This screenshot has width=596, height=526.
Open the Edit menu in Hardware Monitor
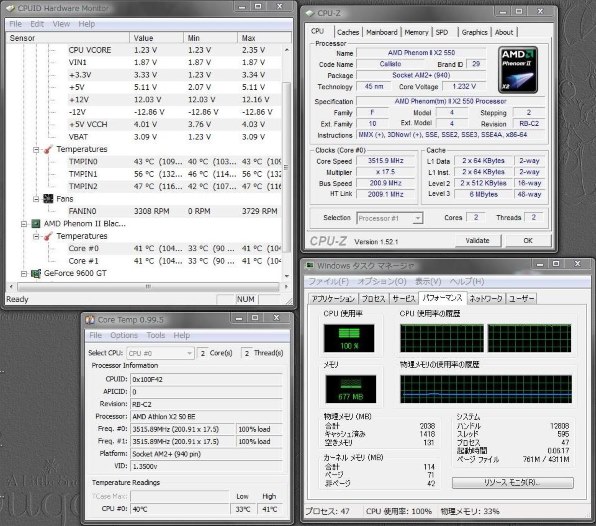37,24
